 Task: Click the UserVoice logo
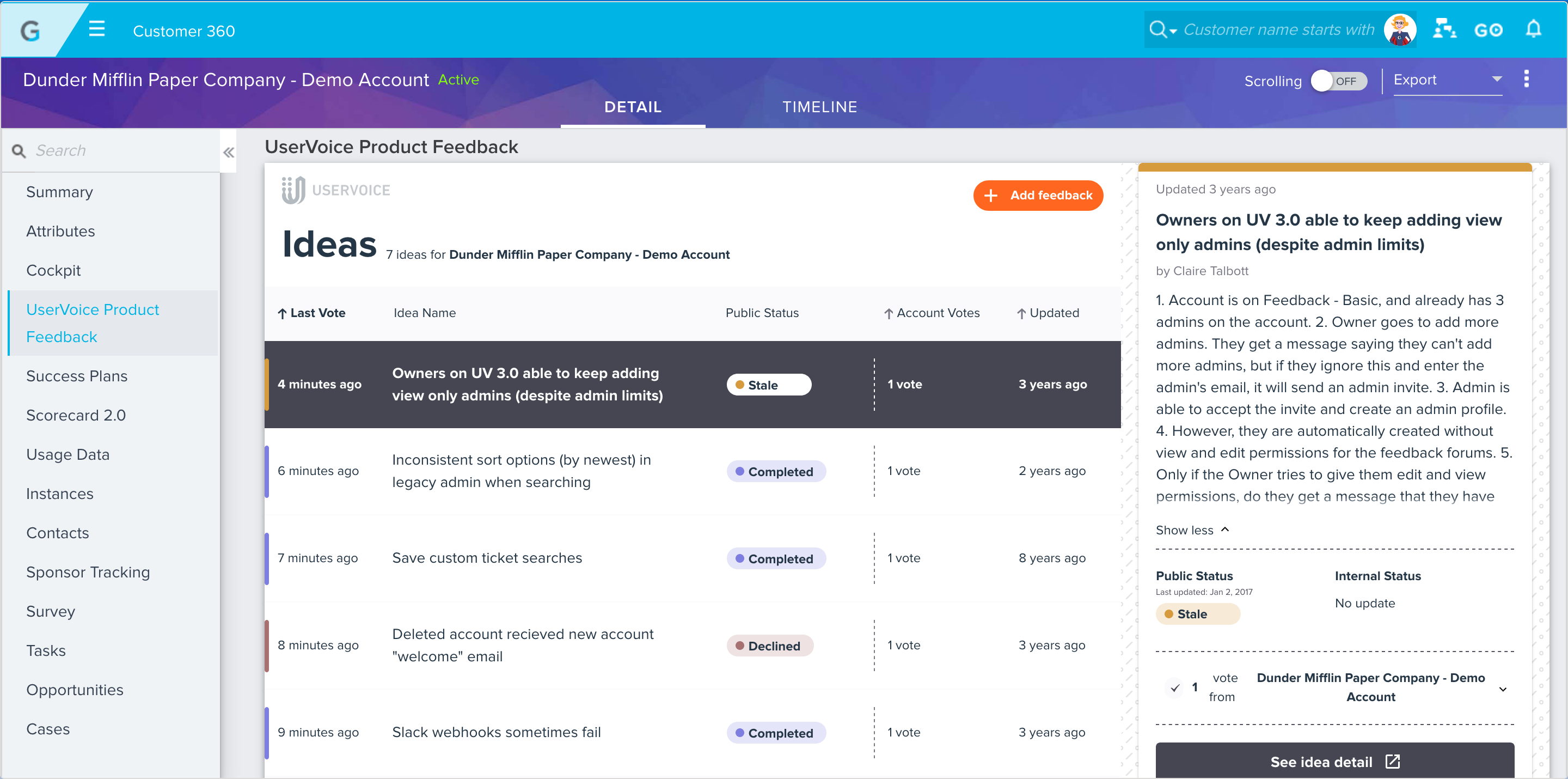point(335,190)
